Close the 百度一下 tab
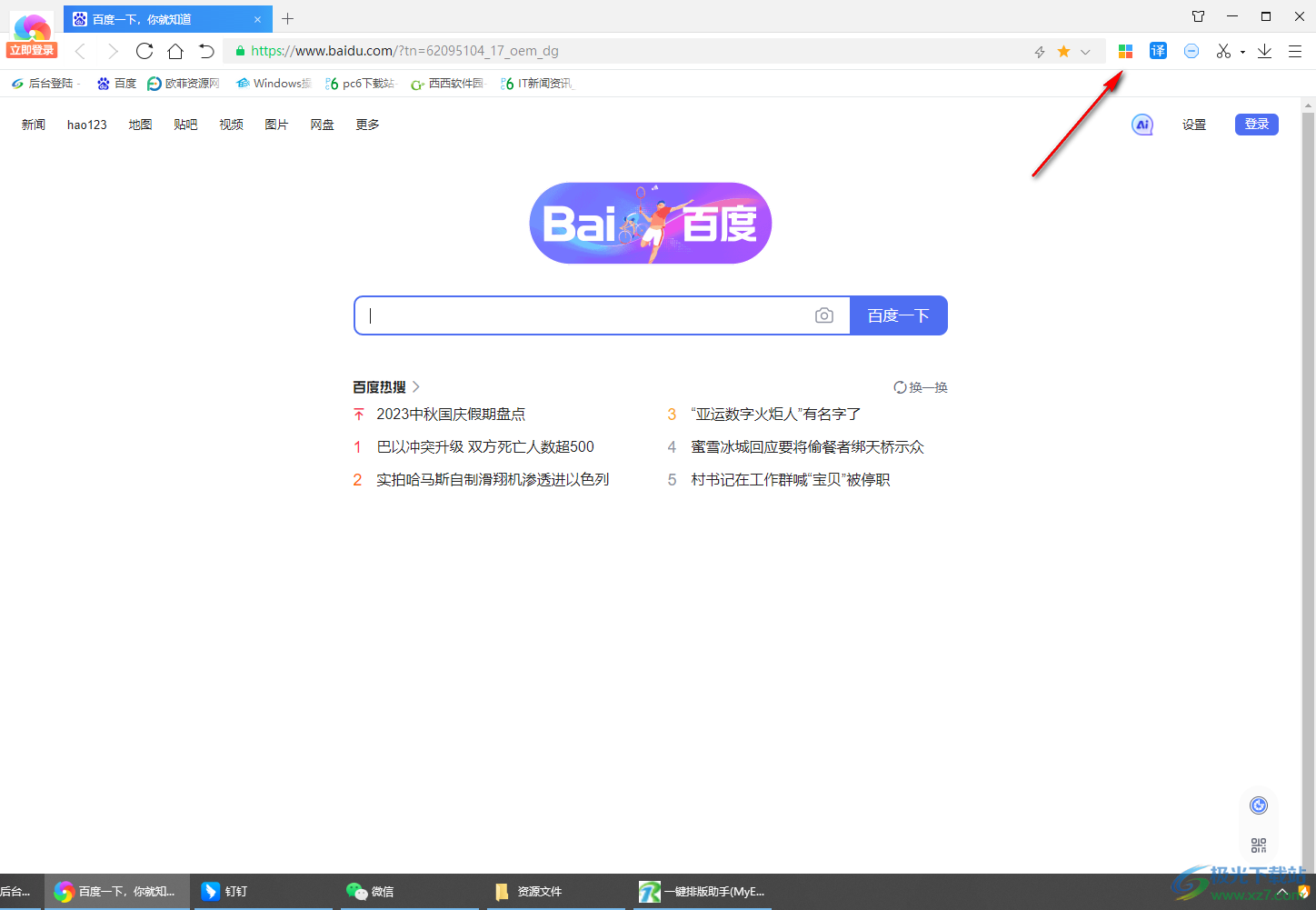Image resolution: width=1316 pixels, height=910 pixels. (x=258, y=19)
